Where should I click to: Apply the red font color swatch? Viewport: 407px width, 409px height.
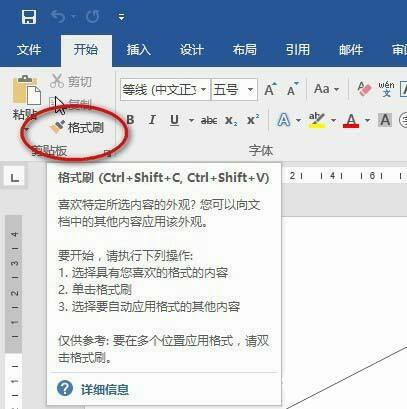coord(351,120)
